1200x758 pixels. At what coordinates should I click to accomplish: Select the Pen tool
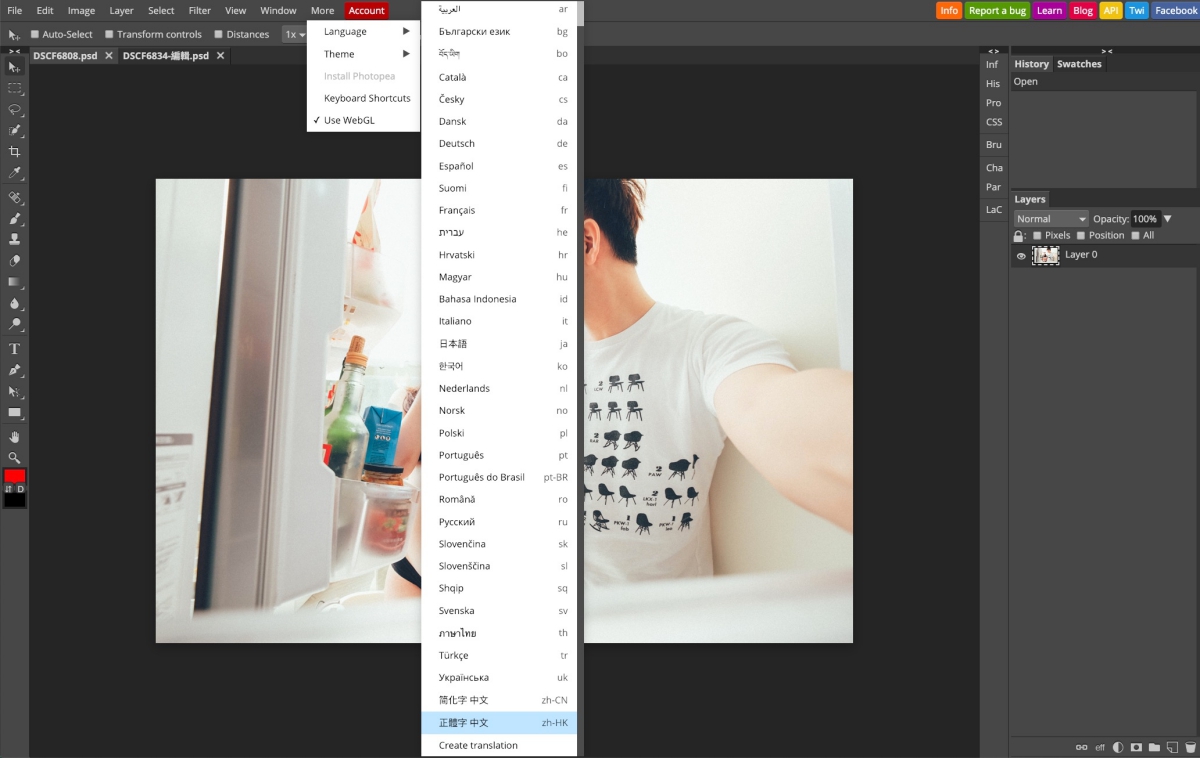coord(14,370)
